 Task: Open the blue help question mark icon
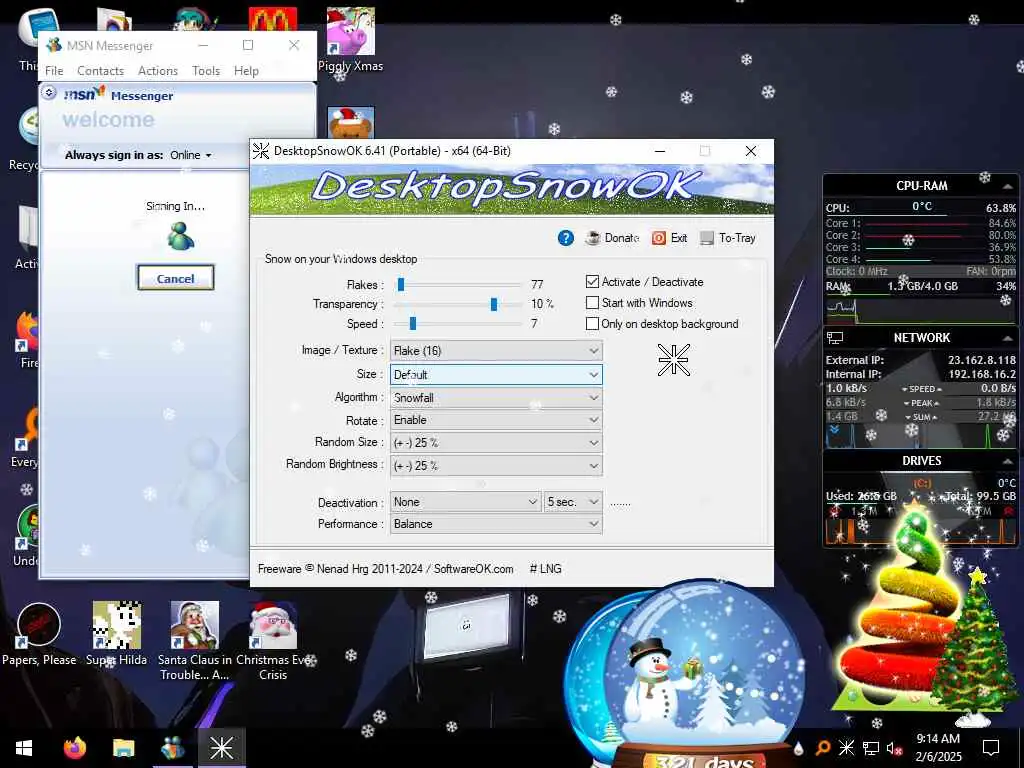pyautogui.click(x=566, y=238)
